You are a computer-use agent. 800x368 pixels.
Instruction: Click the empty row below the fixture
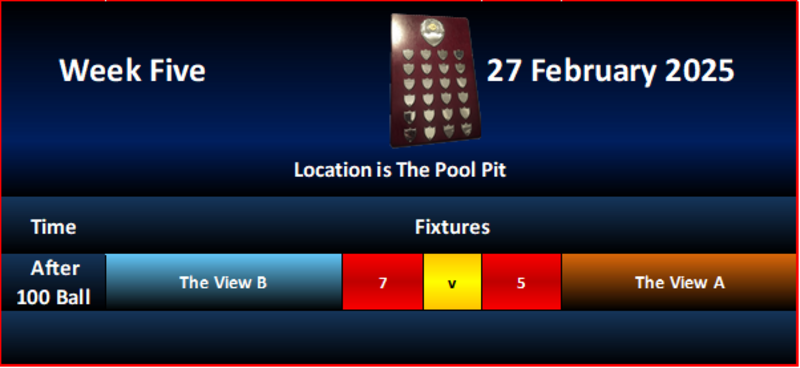tap(400, 337)
